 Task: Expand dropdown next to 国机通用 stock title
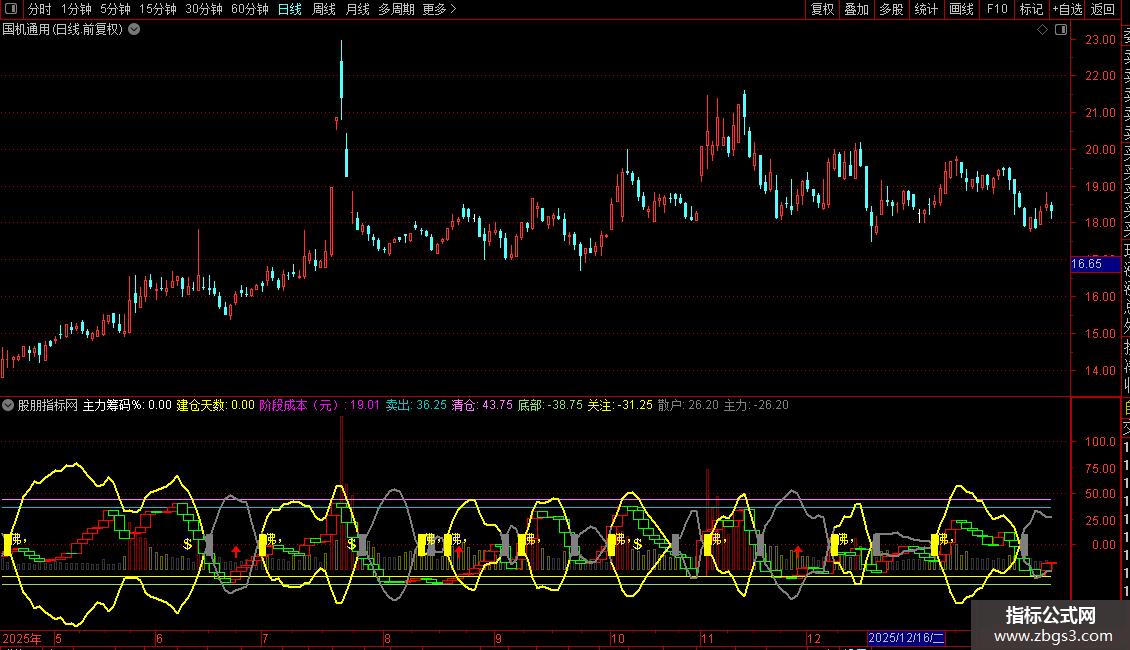134,29
